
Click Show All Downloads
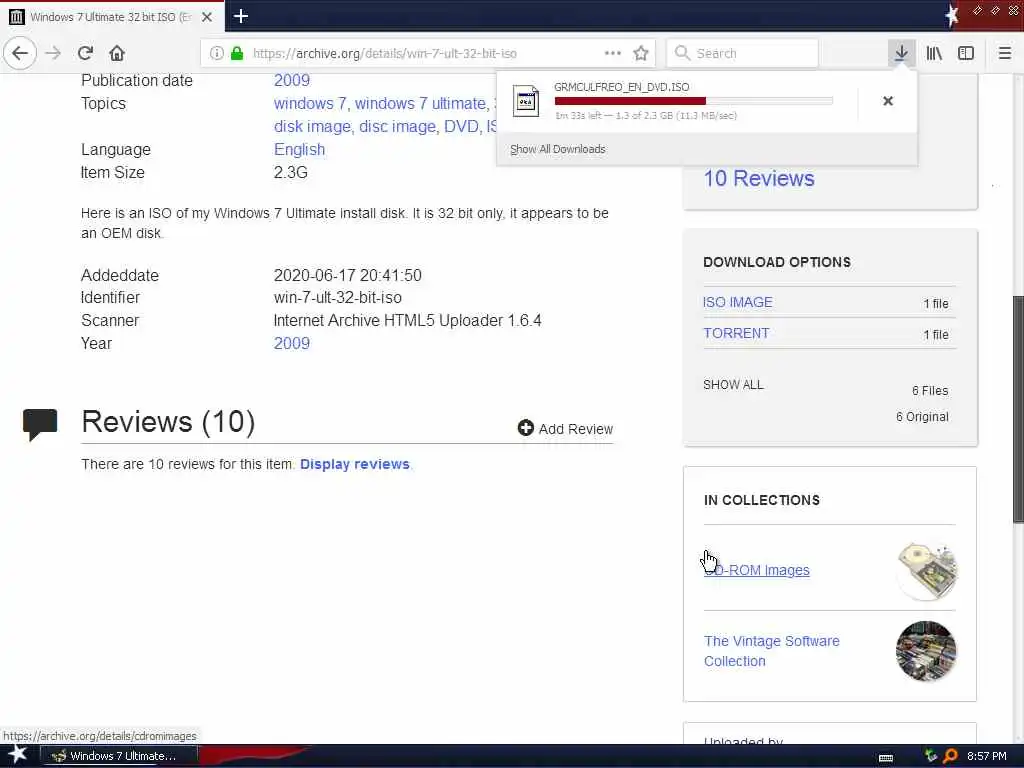[558, 149]
